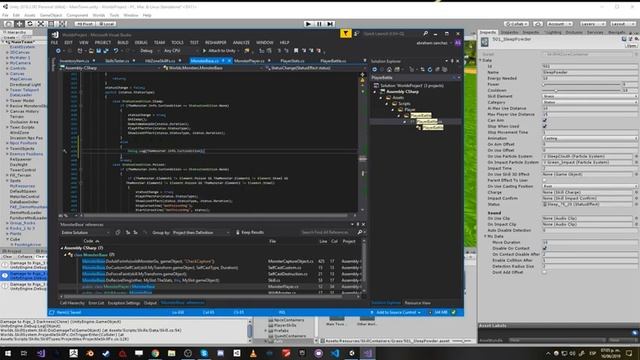Viewport: 640px width, 360px height.
Task: Open the Entire Solution scope dropdown
Action: (x=85, y=232)
